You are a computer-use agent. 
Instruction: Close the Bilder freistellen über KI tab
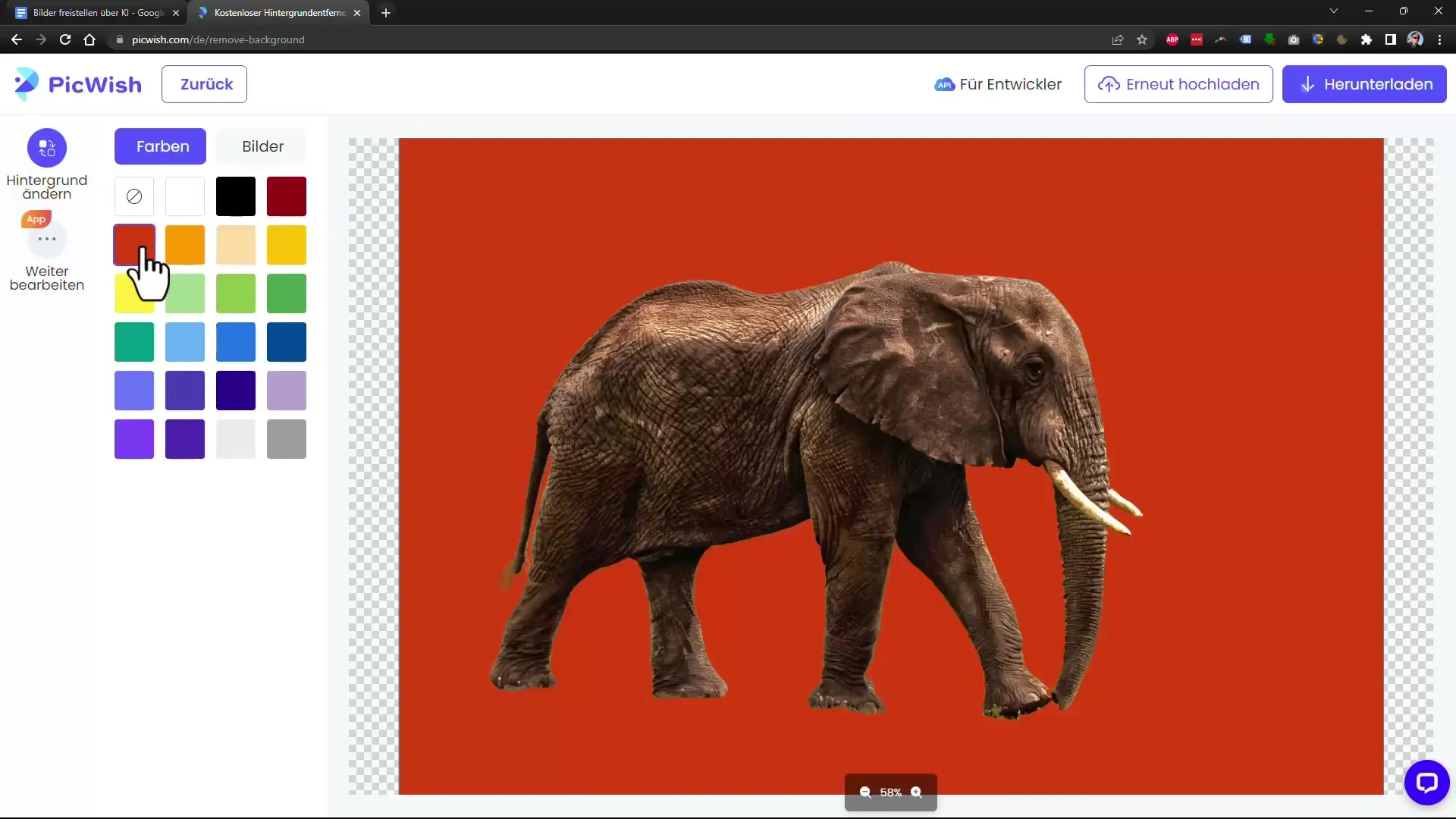[176, 13]
